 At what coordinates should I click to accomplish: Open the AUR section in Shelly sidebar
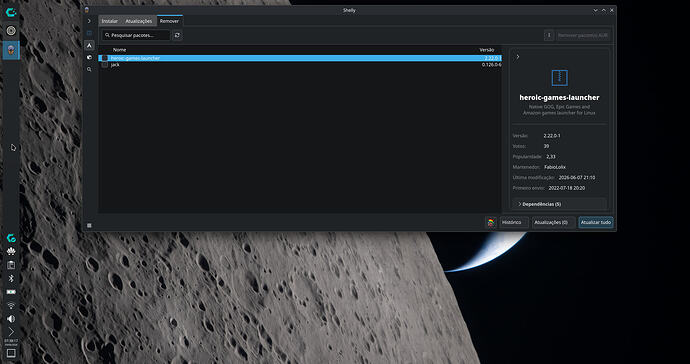click(89, 45)
